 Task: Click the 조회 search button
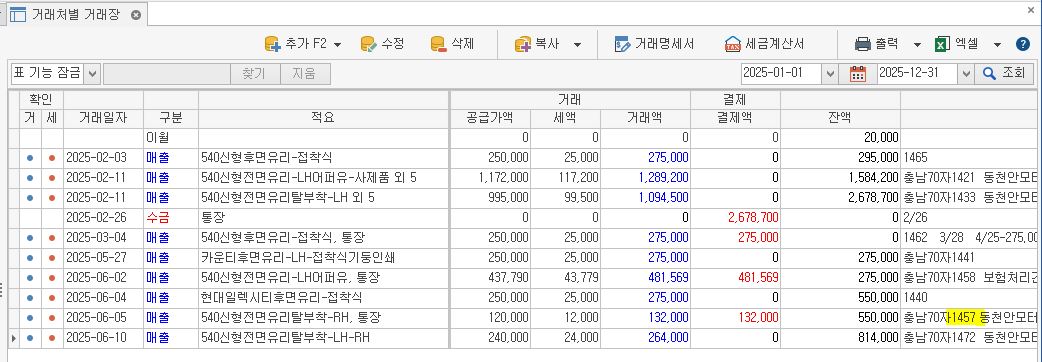pos(1004,74)
